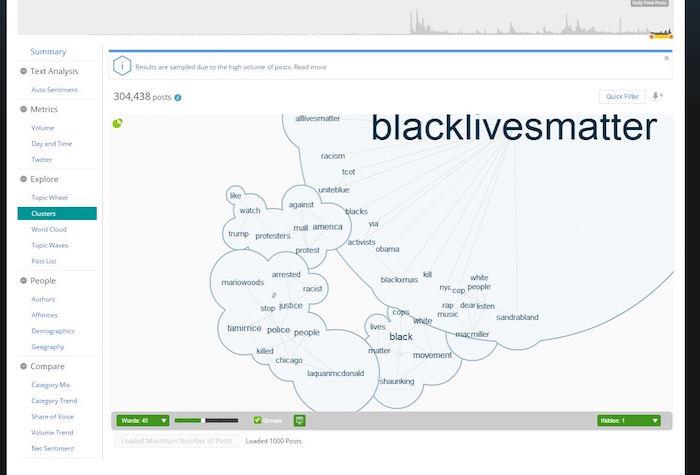Click the word obama in cluster
The height and width of the screenshot is (475, 700).
pos(388,249)
